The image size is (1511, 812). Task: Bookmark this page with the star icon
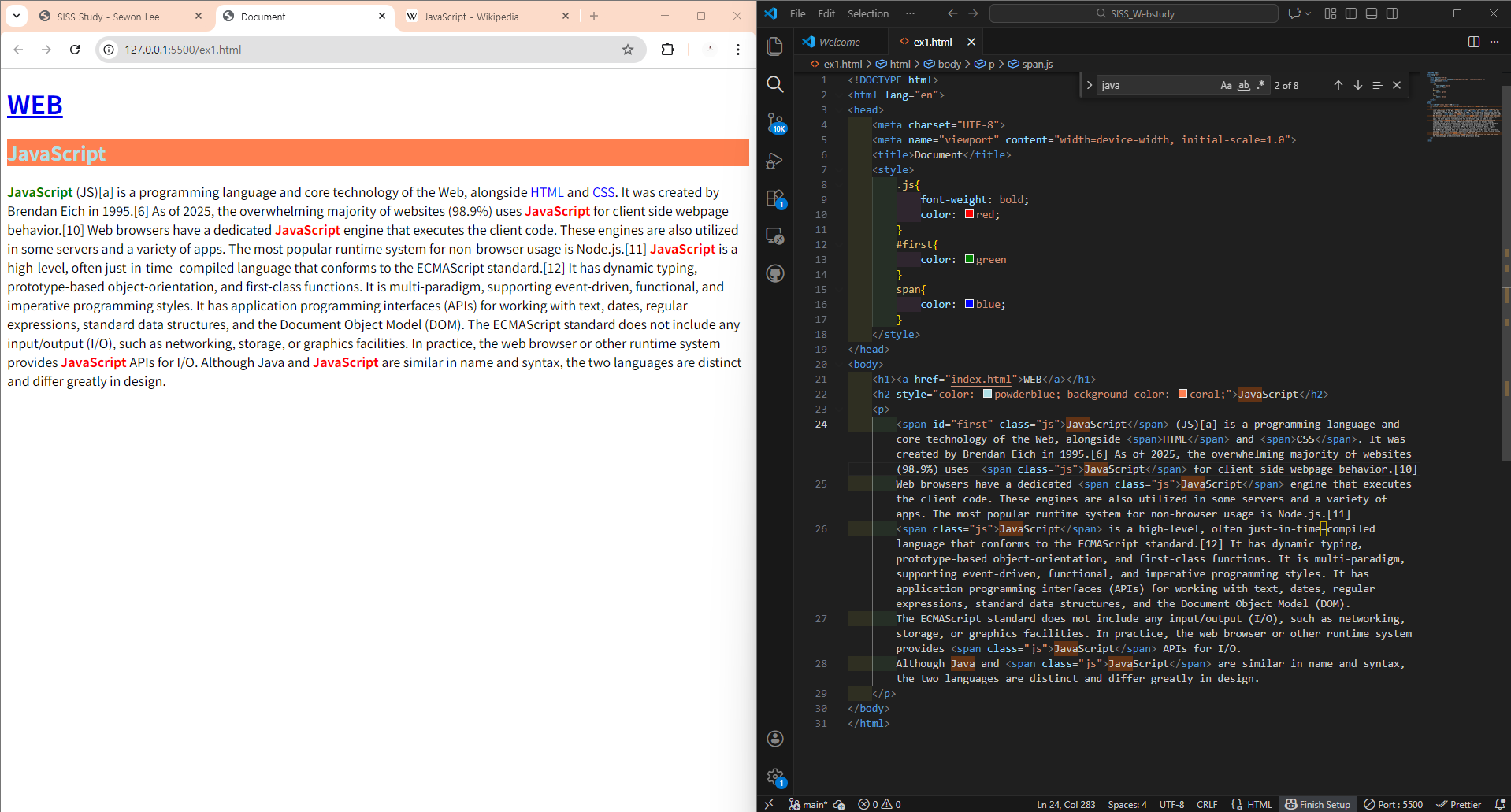[x=628, y=50]
